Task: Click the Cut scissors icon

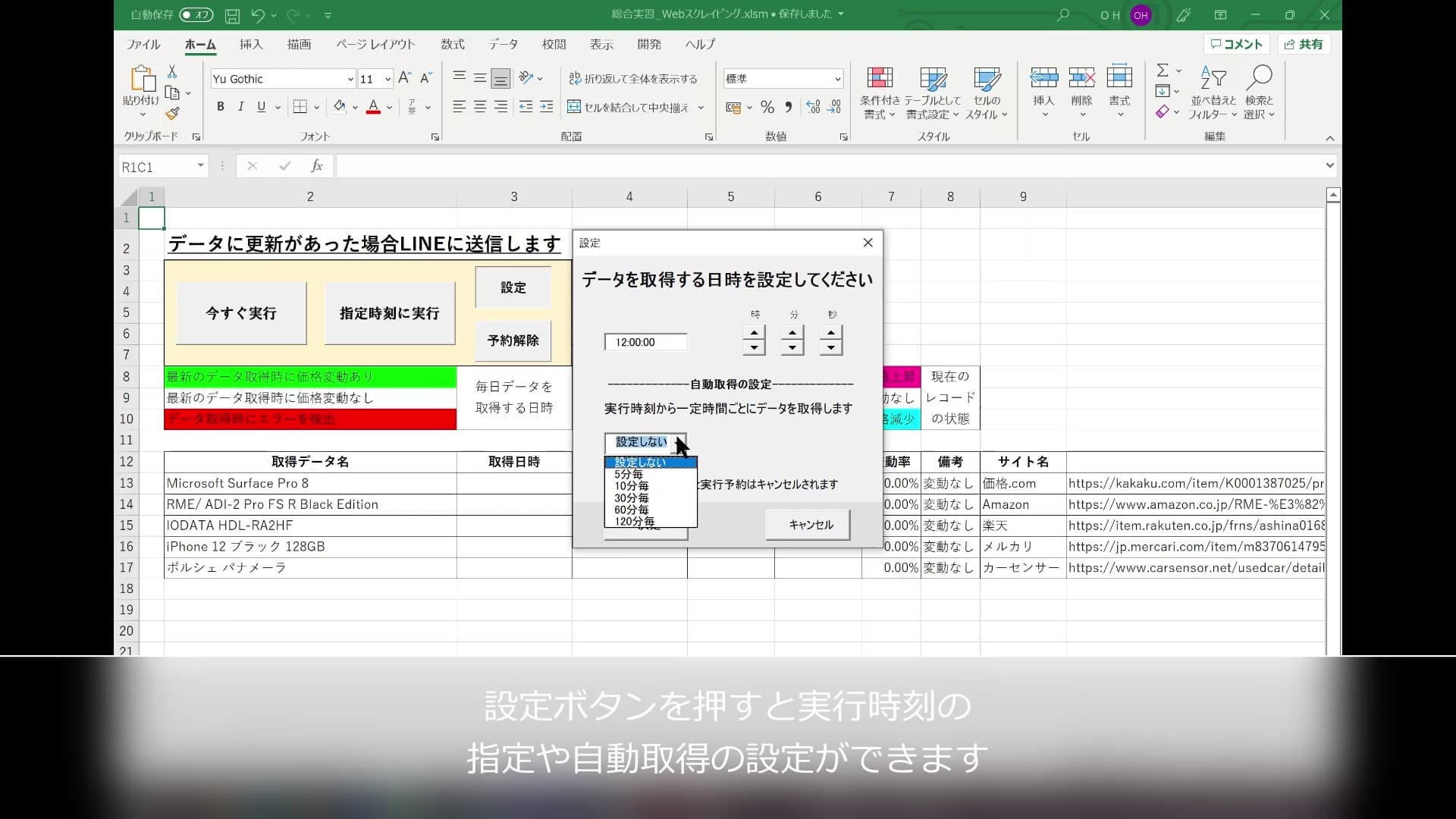Action: [172, 71]
